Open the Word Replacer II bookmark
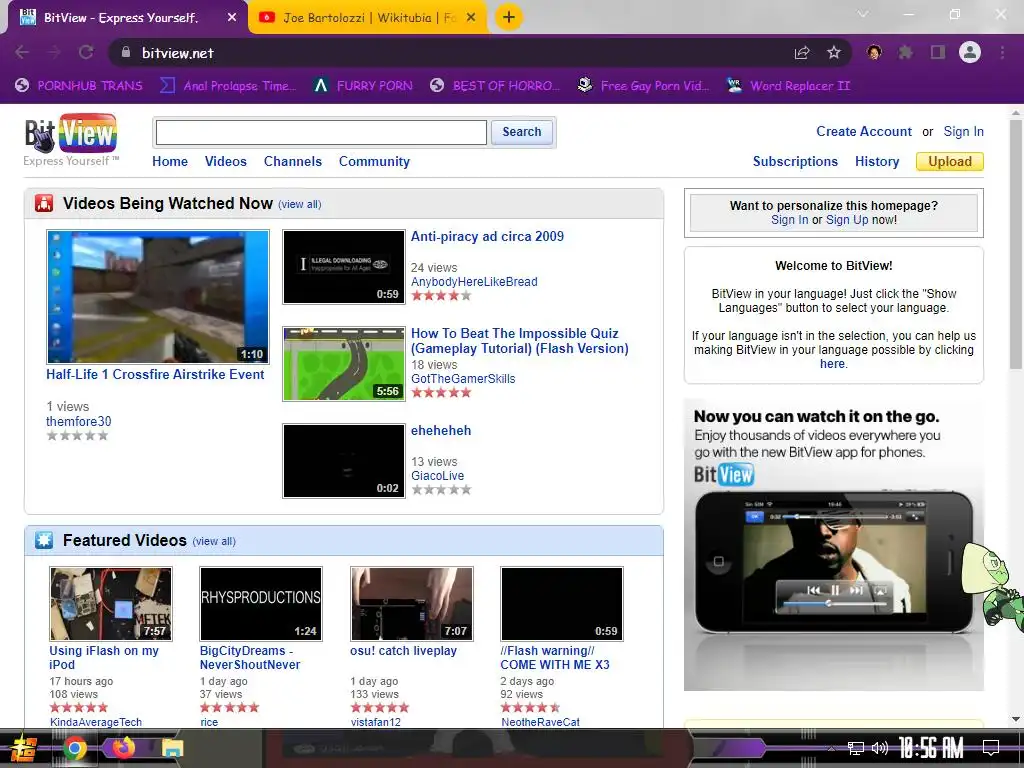This screenshot has height=768, width=1024. (788, 86)
